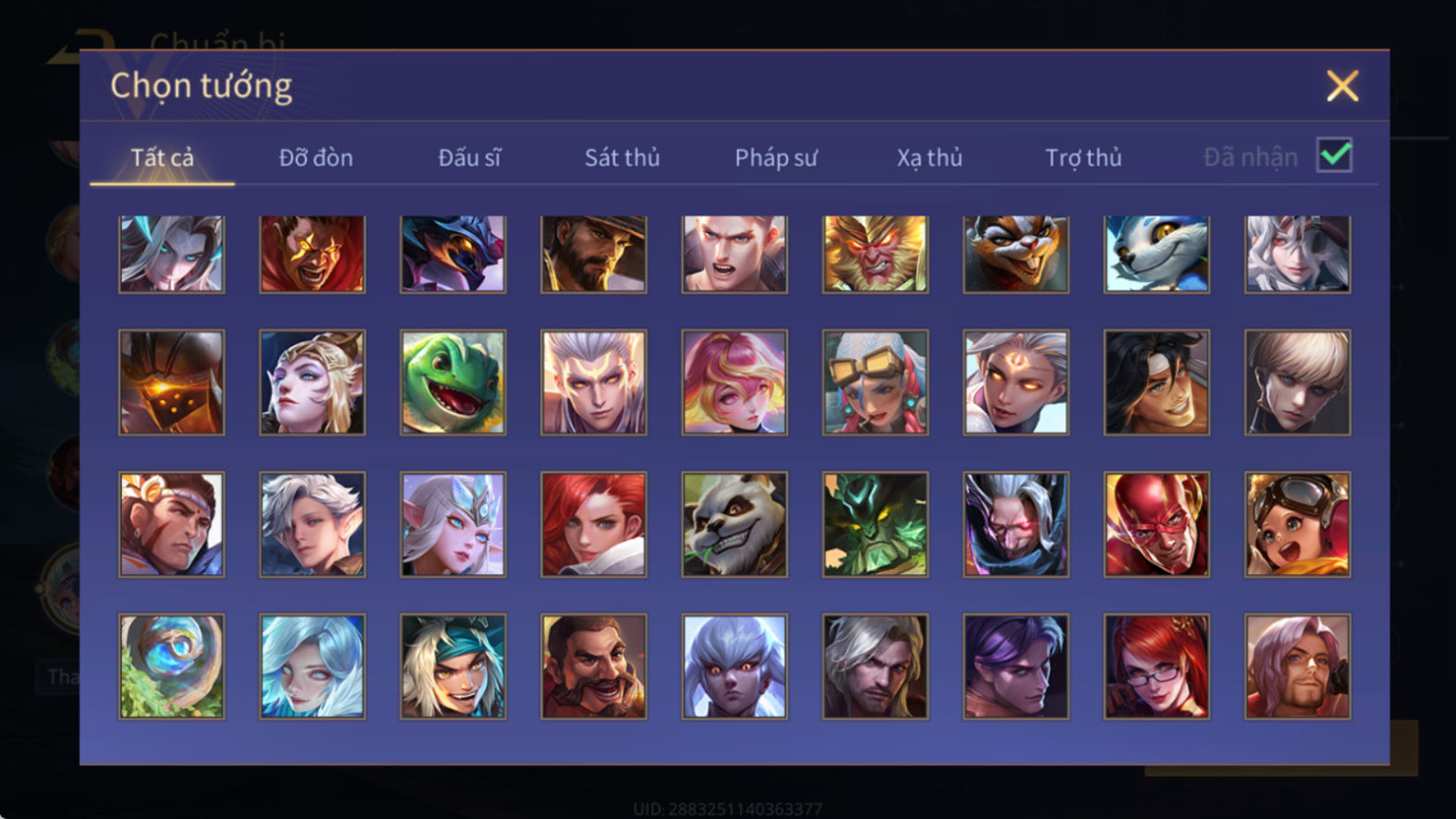This screenshot has height=819, width=1456.
Task: Select the bearded cowboy hat hero
Action: [x=593, y=254]
